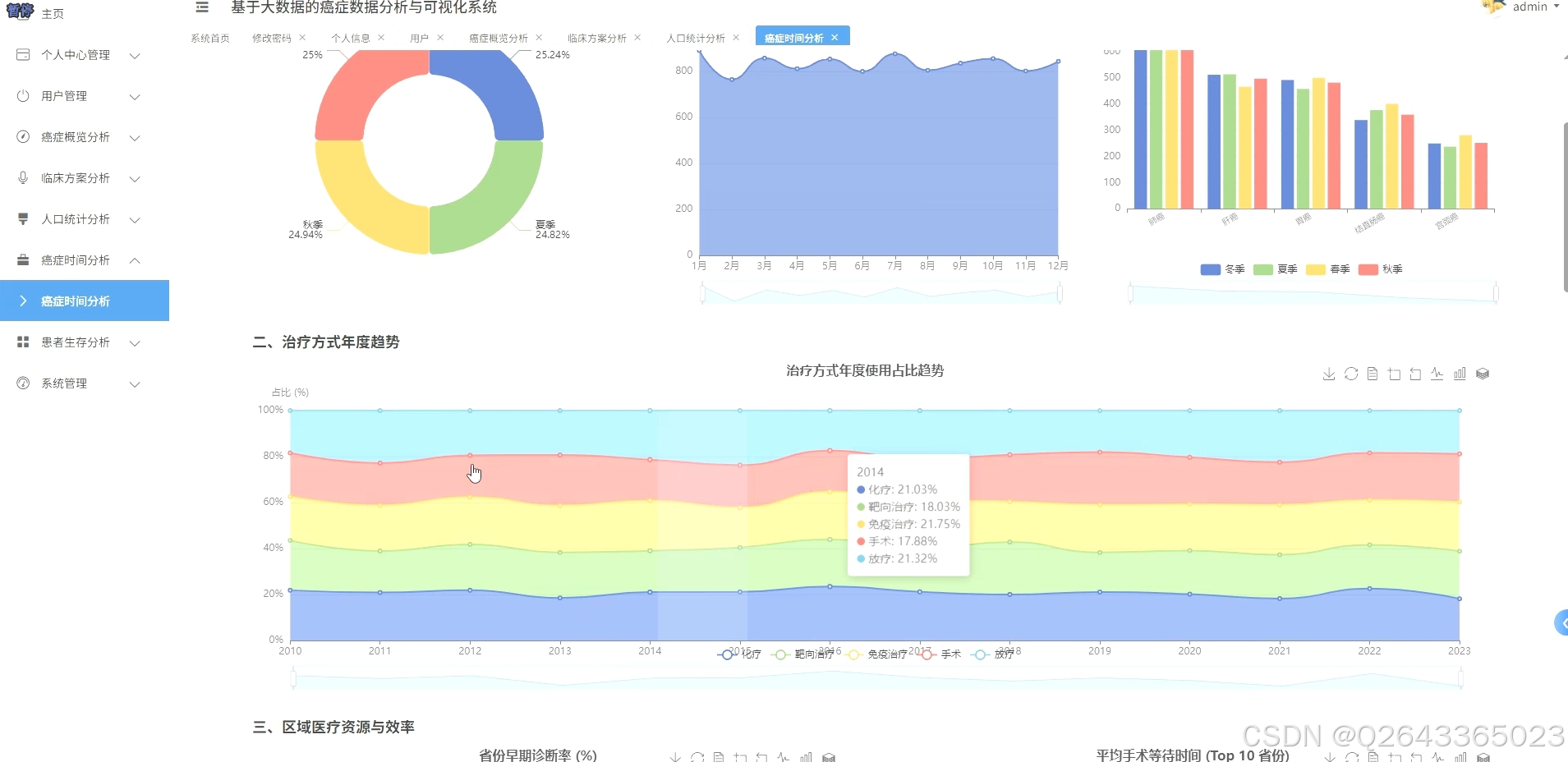
Task: Switch to the 人口统计分析 tab
Action: click(697, 37)
